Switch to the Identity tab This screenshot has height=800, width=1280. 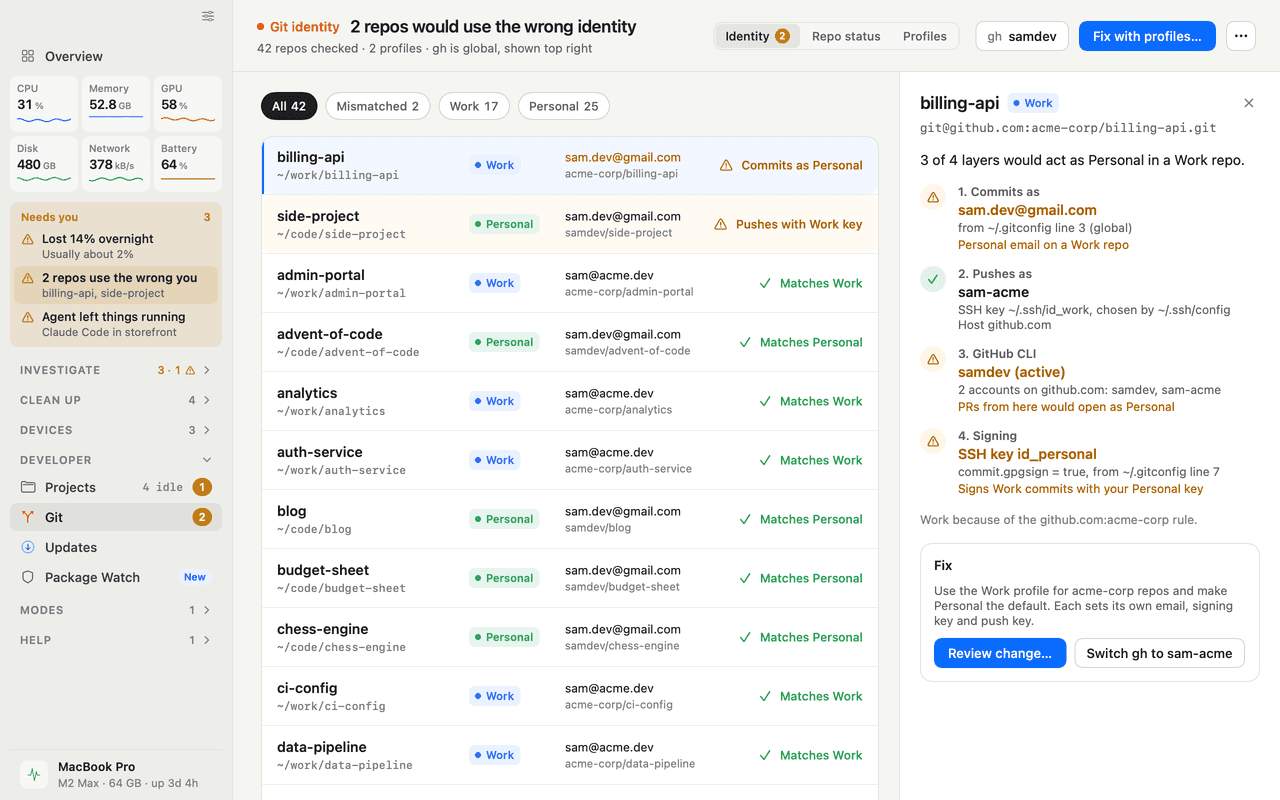pyautogui.click(x=757, y=36)
